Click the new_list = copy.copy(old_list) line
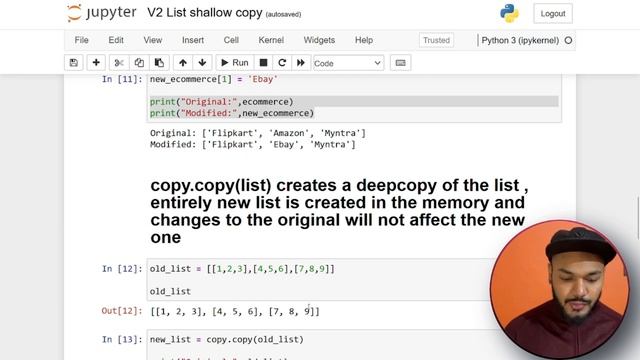 pos(227,340)
